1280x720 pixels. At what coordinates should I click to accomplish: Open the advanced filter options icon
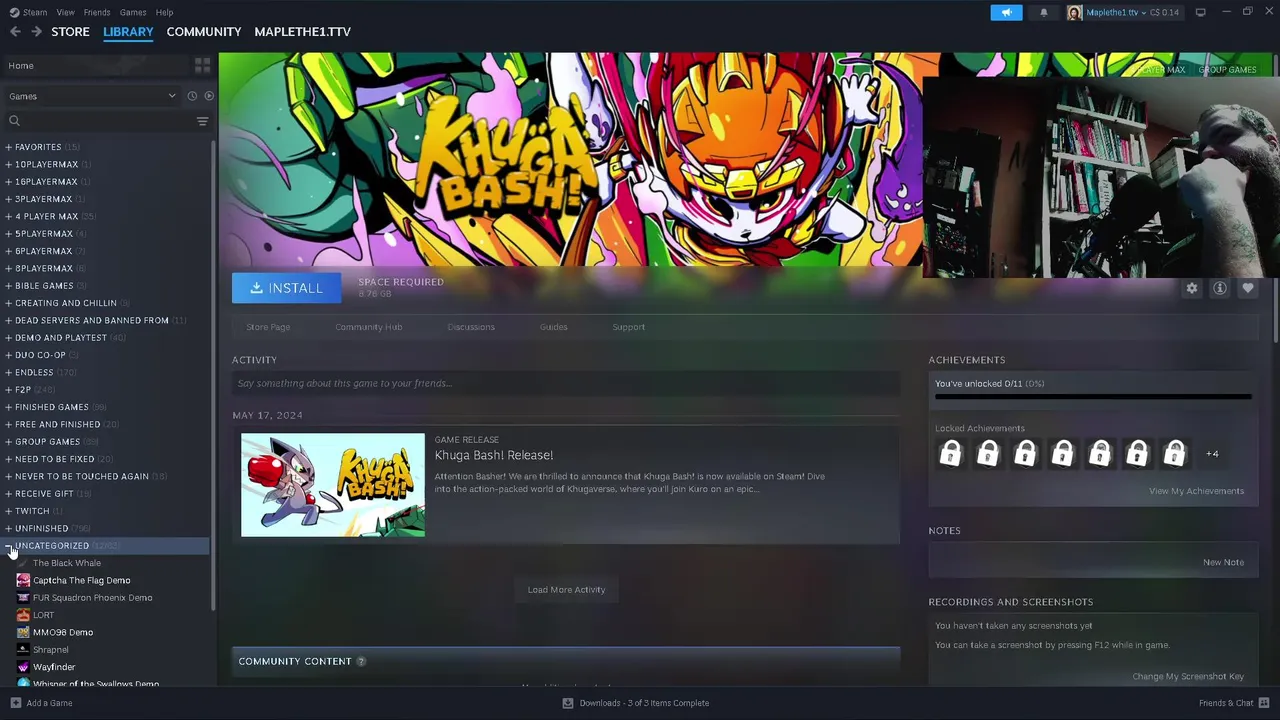point(202,121)
